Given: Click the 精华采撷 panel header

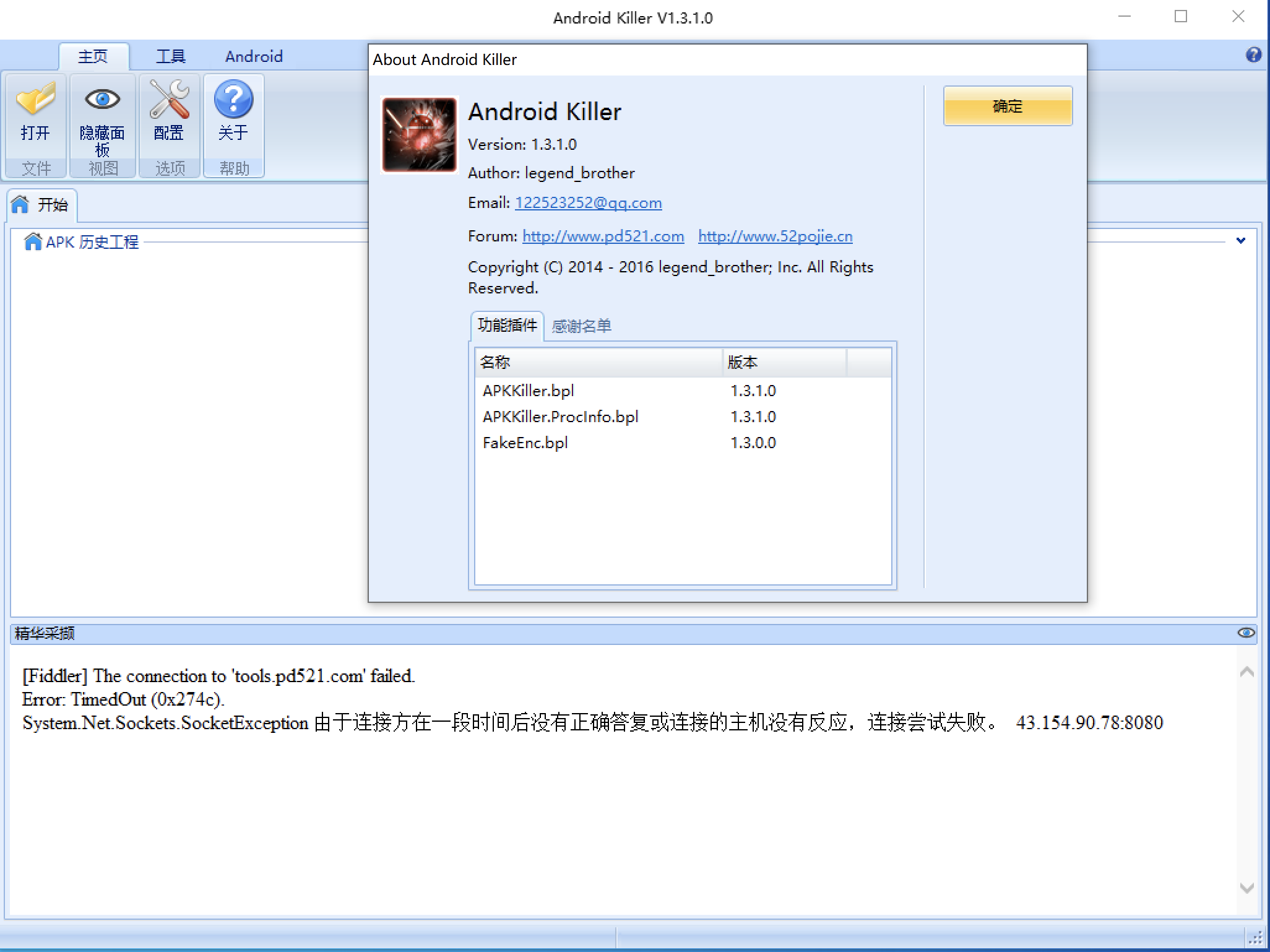Looking at the screenshot, I should (634, 633).
